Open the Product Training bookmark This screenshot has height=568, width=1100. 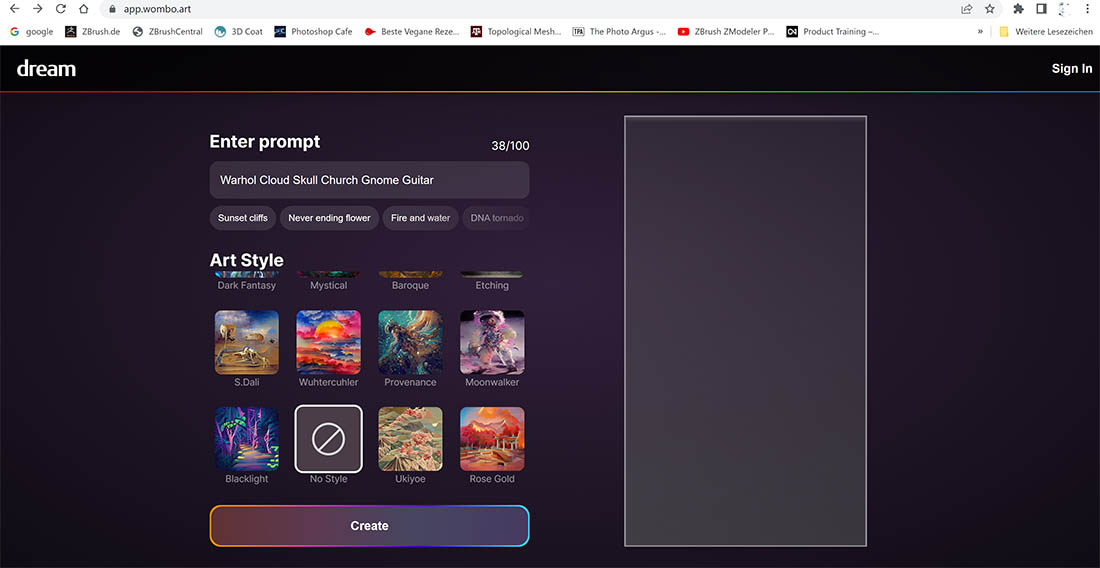833,32
